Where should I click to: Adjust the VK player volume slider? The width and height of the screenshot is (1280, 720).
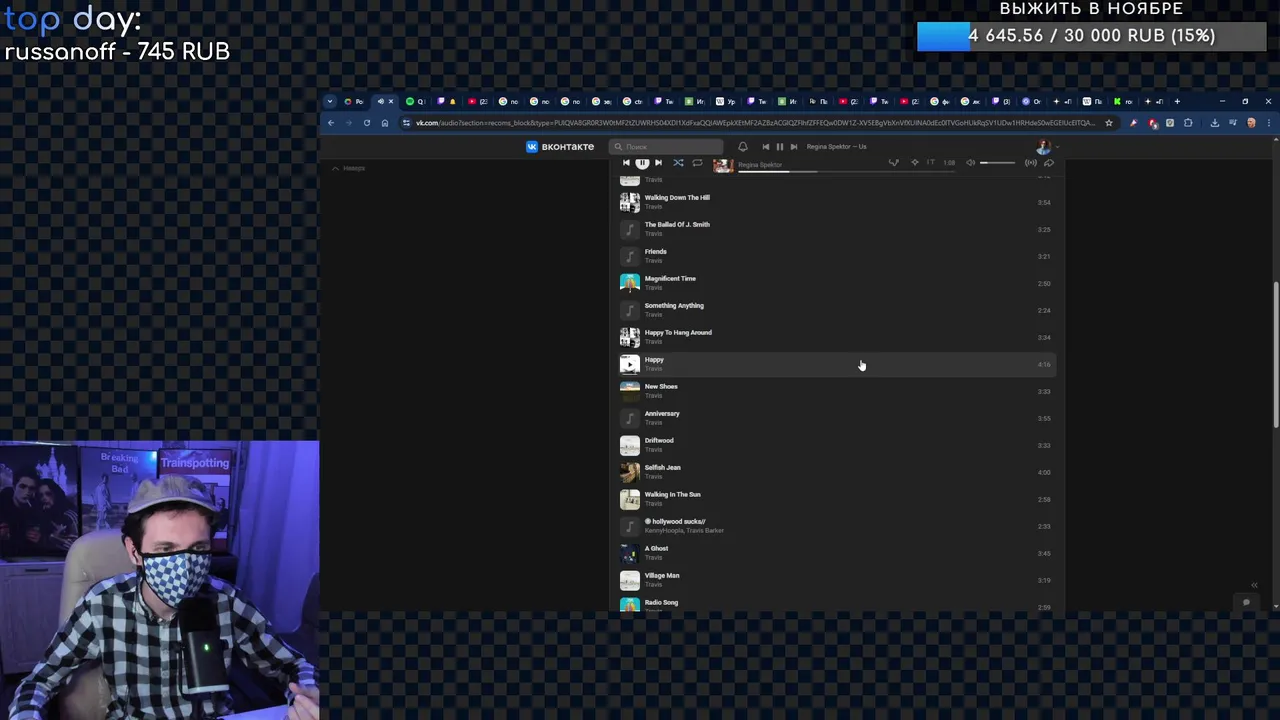[x=997, y=163]
